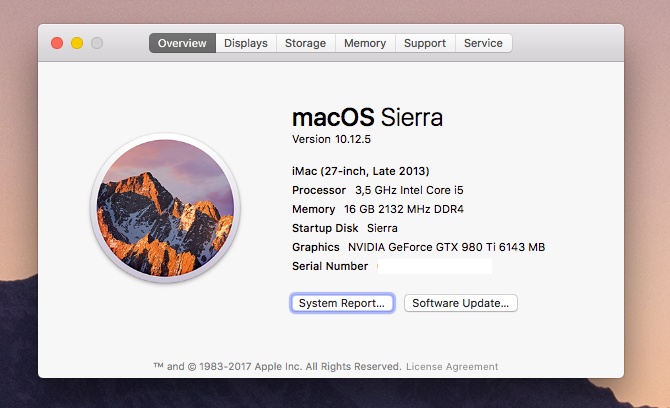This screenshot has width=670, height=408.
Task: Click the 3,5 GHz Intel Core i5 value
Action: [409, 190]
